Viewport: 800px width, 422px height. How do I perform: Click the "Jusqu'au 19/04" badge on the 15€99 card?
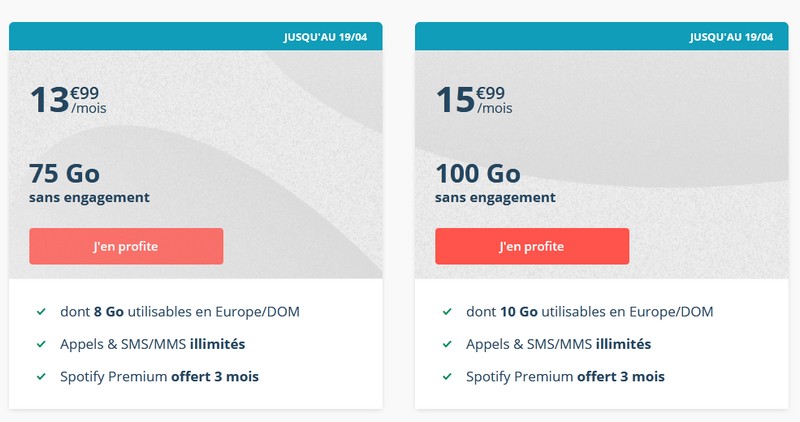(x=732, y=37)
